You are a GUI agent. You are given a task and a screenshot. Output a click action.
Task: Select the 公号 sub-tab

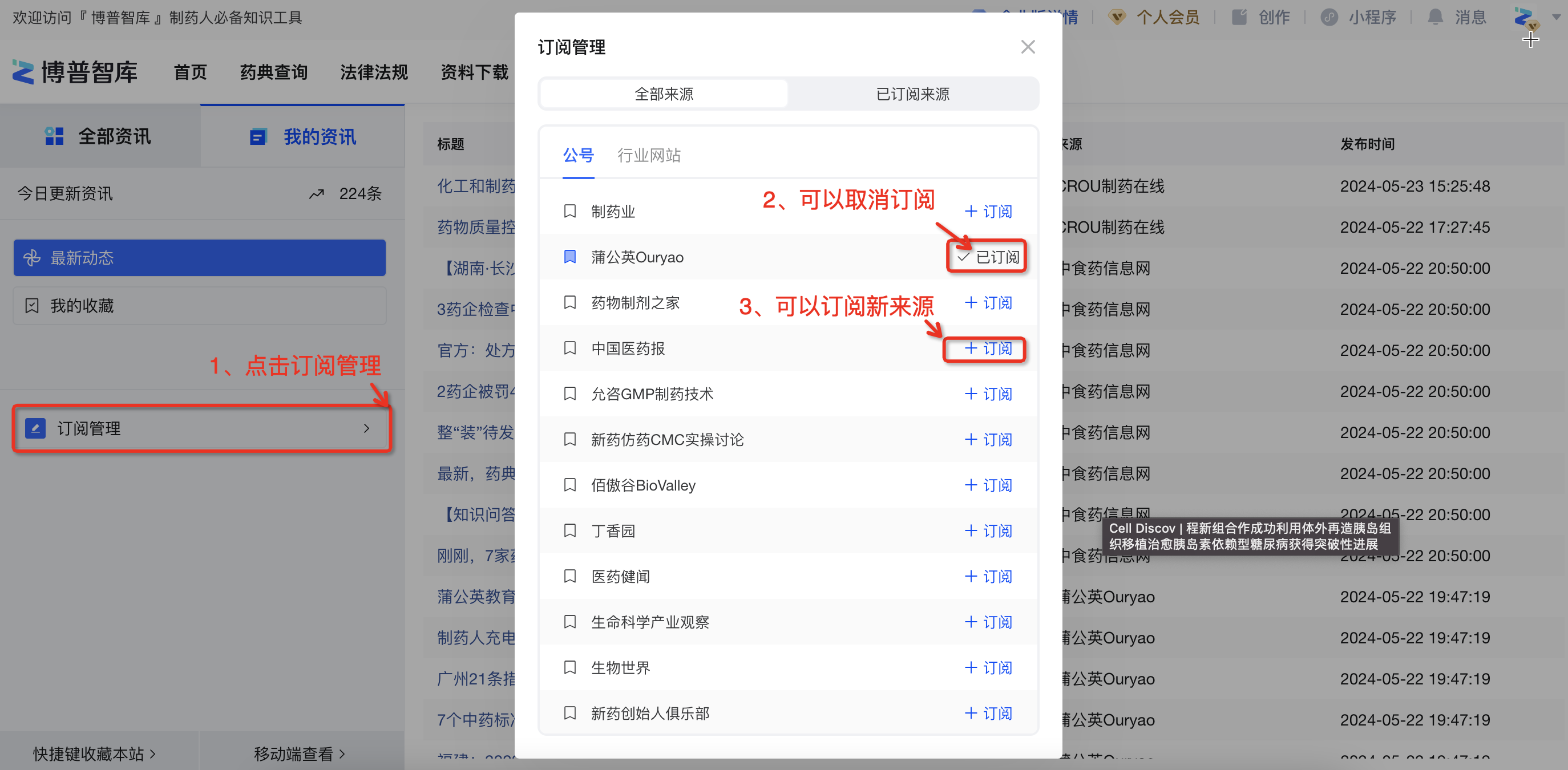(x=577, y=155)
